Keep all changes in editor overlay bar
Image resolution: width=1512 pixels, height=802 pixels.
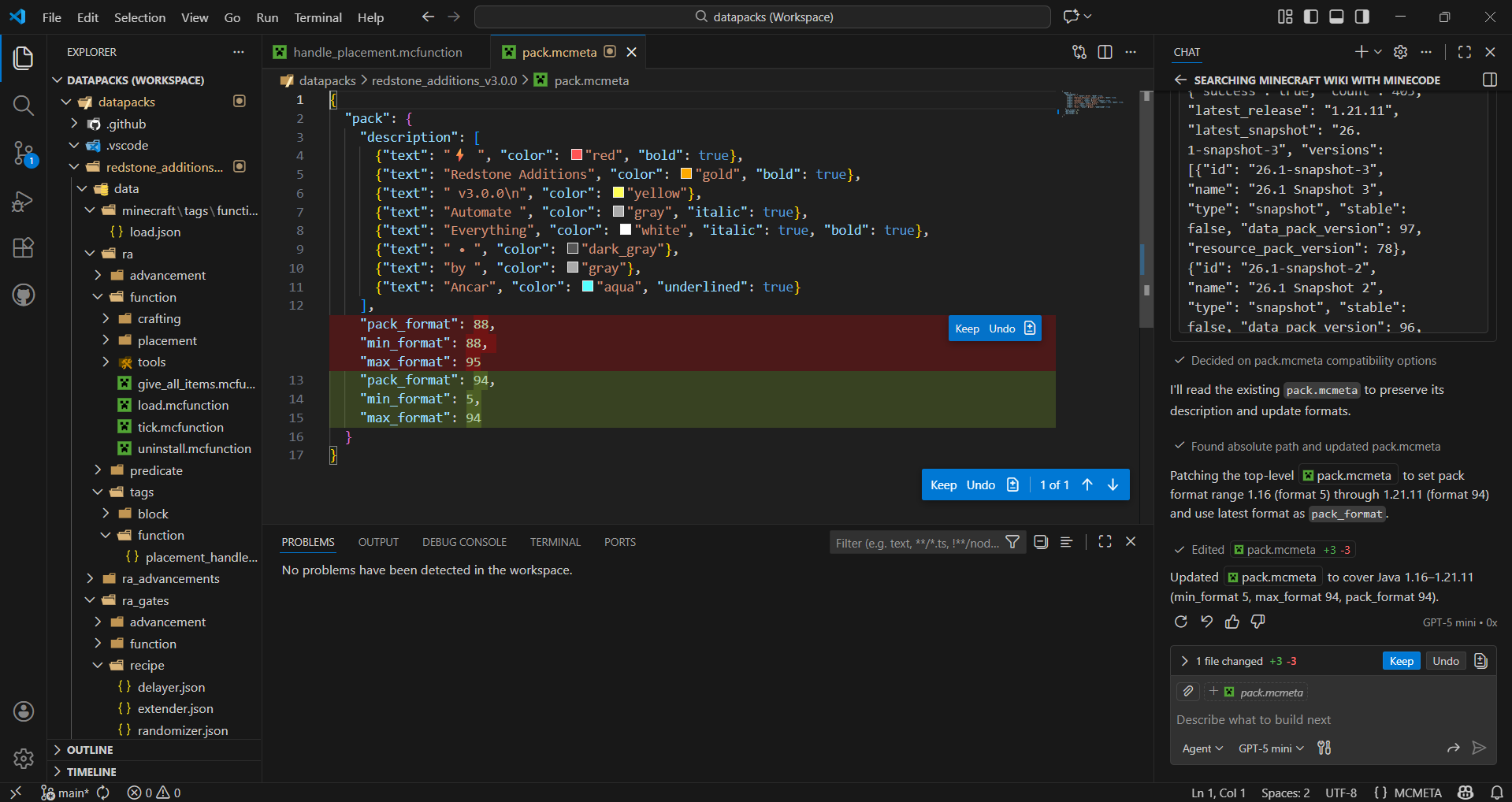tap(943, 485)
